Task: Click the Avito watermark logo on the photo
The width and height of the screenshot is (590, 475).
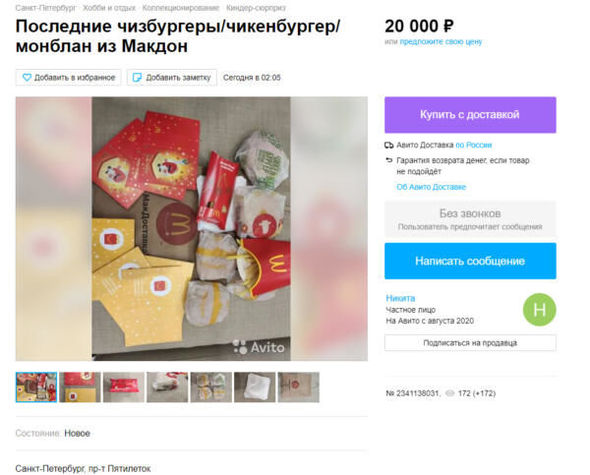Action: [x=259, y=347]
